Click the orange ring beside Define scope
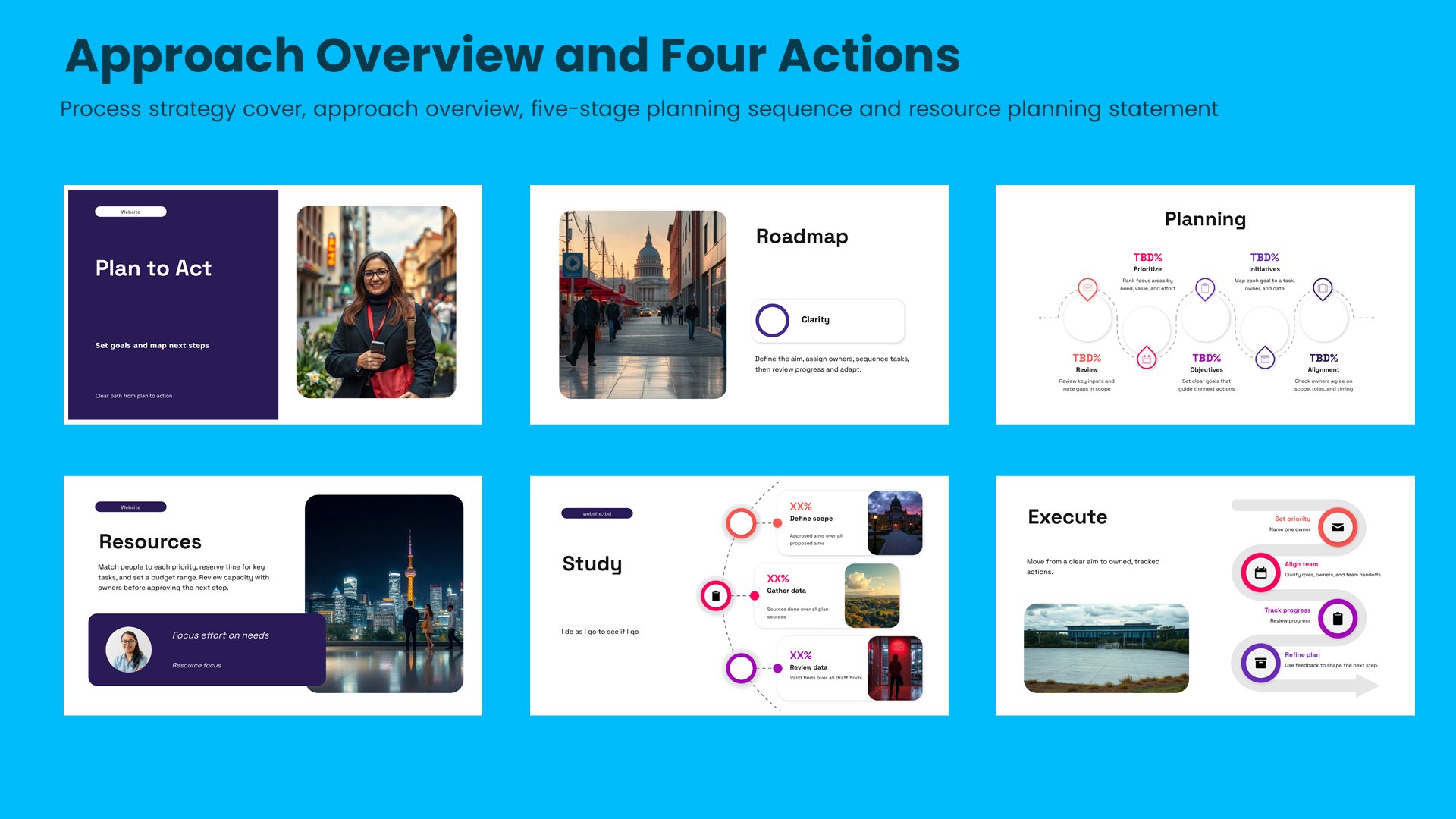Viewport: 1456px width, 819px height. click(x=741, y=522)
